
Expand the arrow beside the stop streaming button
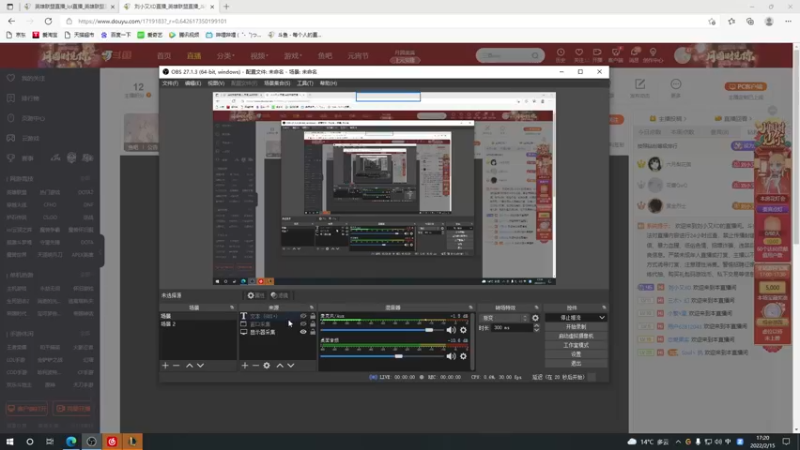(x=602, y=318)
